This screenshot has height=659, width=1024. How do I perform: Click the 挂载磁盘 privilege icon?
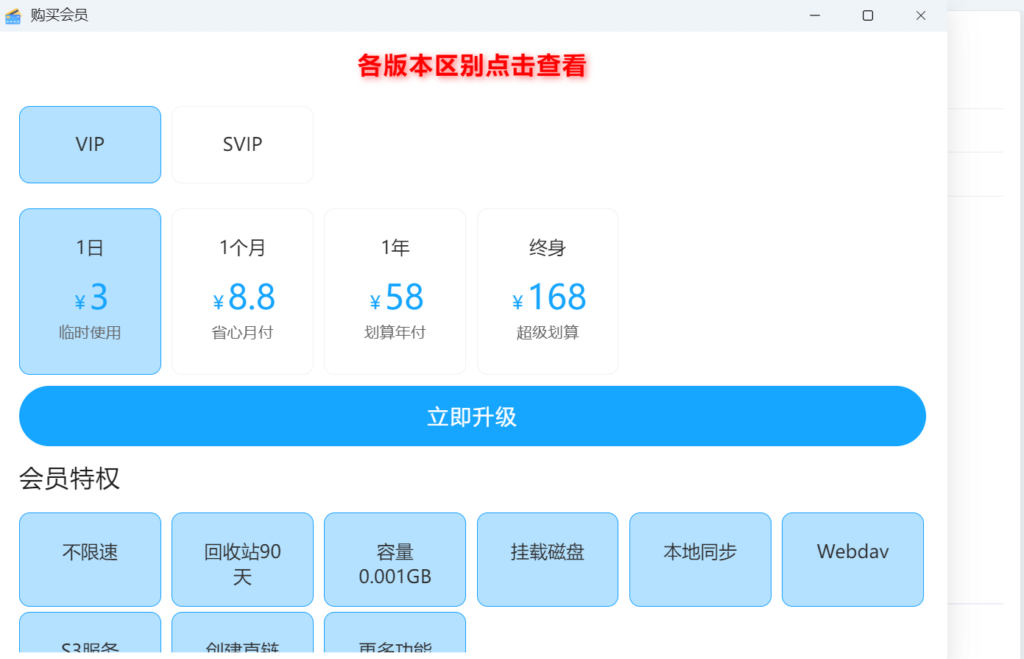point(547,559)
